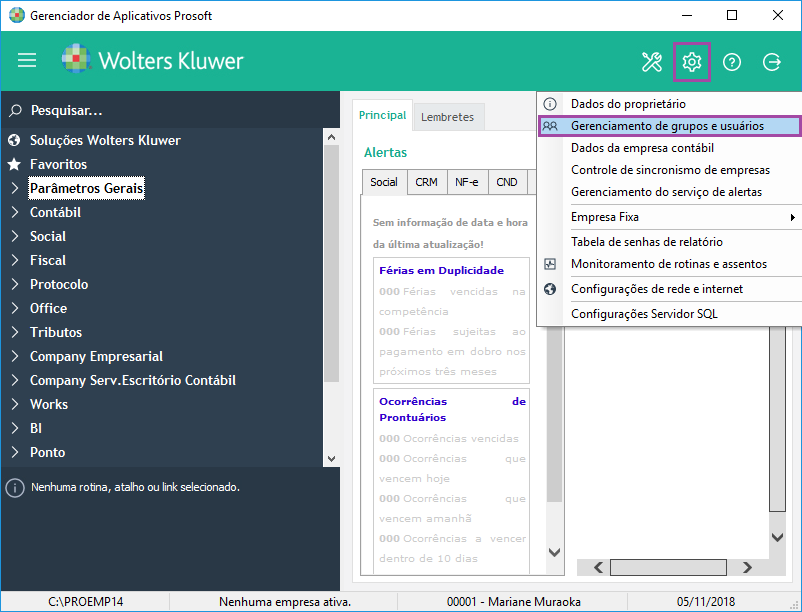Click sidebar tree scroll down arrow
Image resolution: width=802 pixels, height=612 pixels.
[x=331, y=459]
